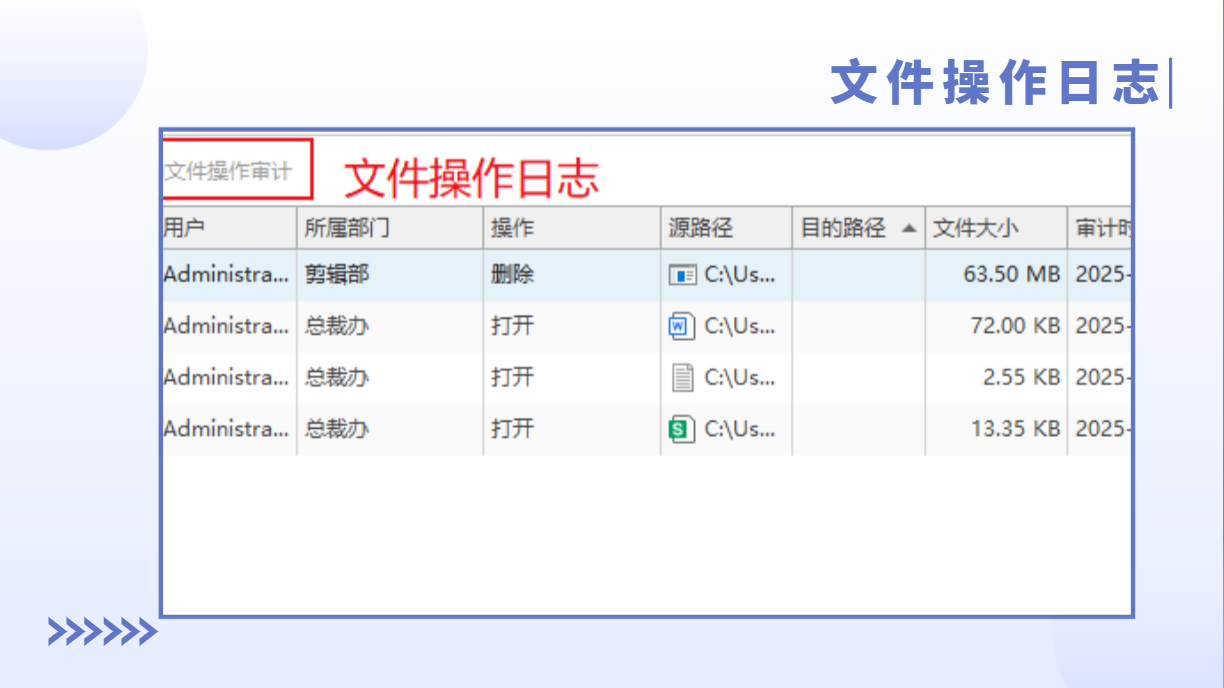Select the 13.35 KB file size cell
Screen dimensions: 1224x688
click(x=996, y=429)
